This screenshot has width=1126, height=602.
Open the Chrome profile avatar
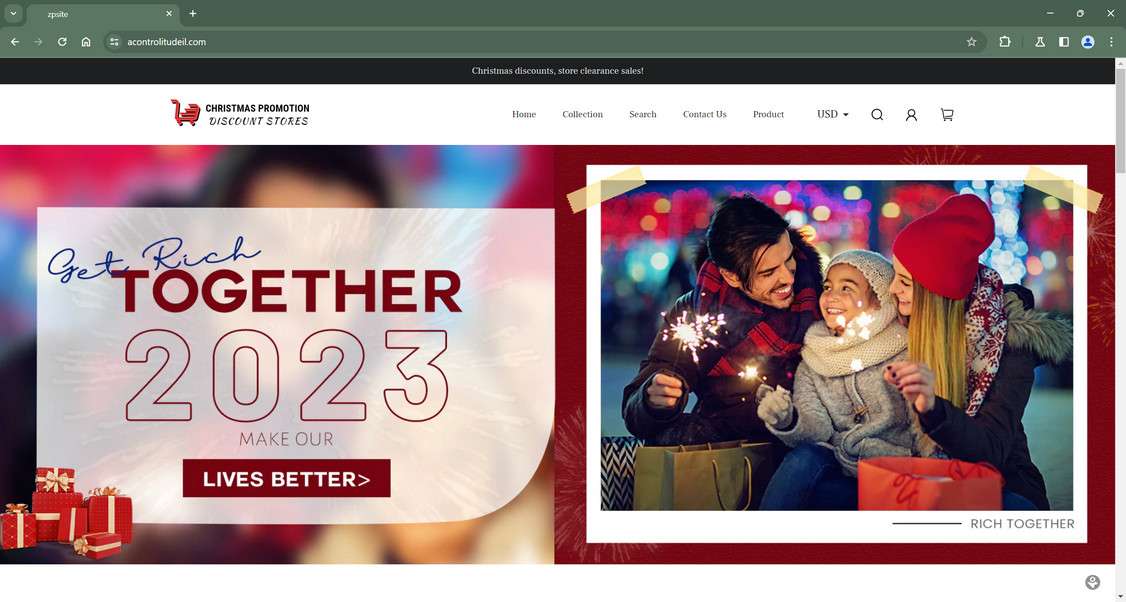1088,42
